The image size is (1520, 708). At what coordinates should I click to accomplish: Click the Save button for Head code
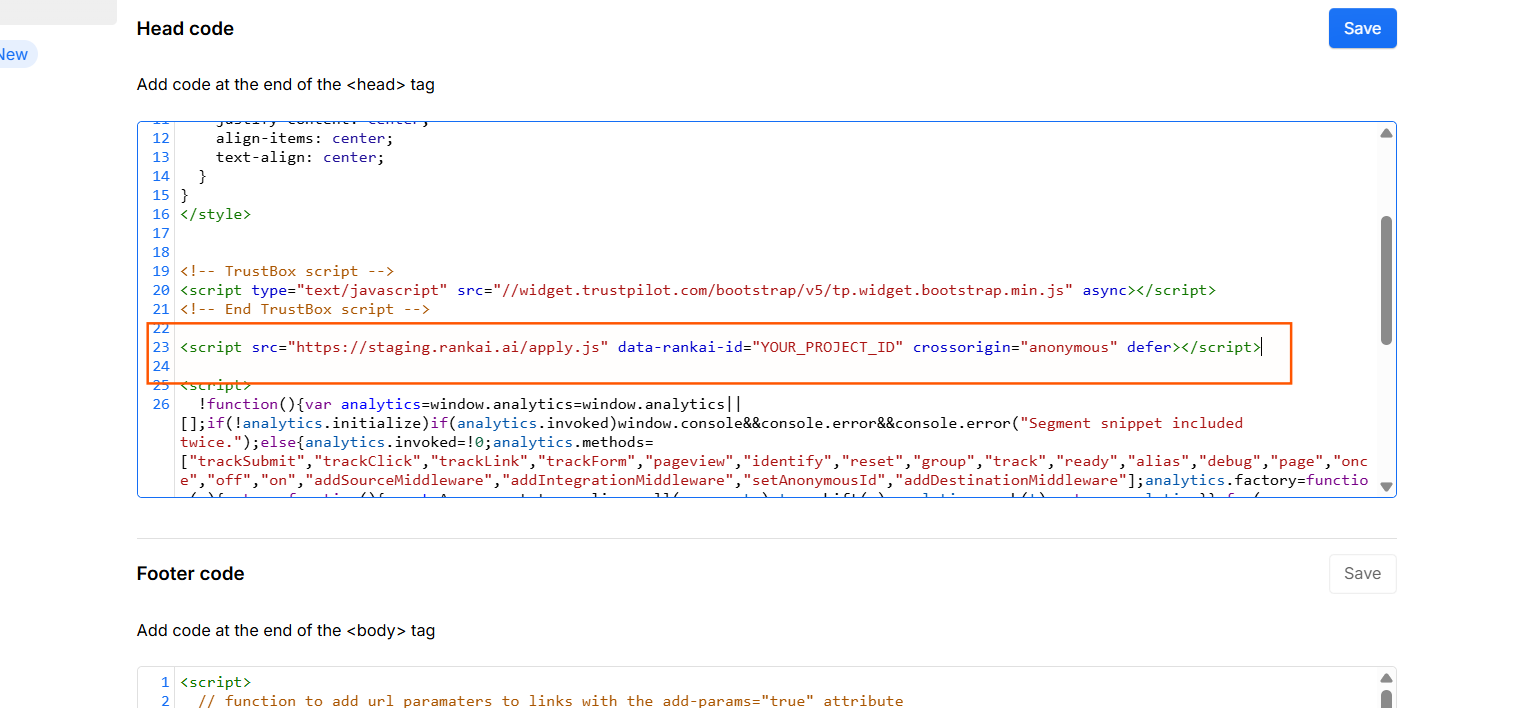pyautogui.click(x=1362, y=28)
